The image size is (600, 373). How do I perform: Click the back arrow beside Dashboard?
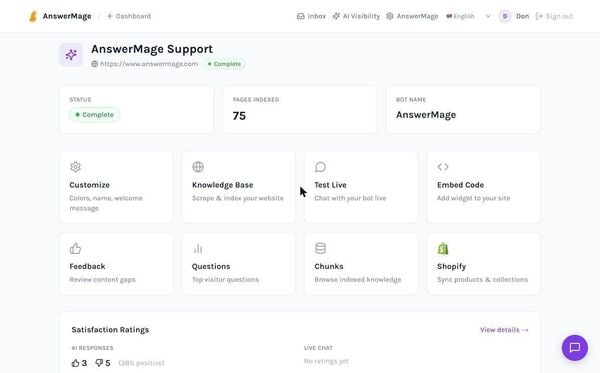click(x=110, y=16)
